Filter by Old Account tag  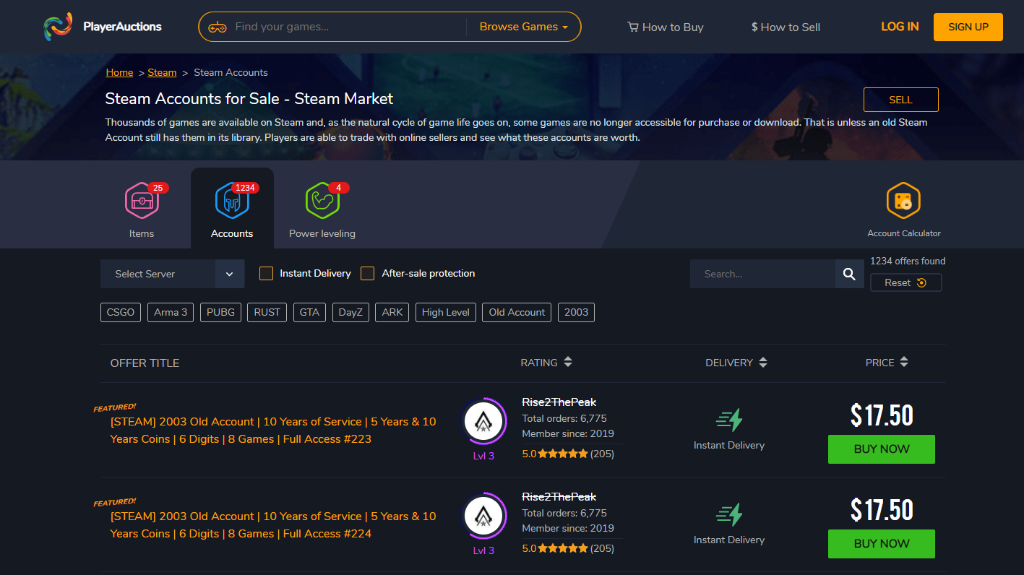click(x=517, y=312)
